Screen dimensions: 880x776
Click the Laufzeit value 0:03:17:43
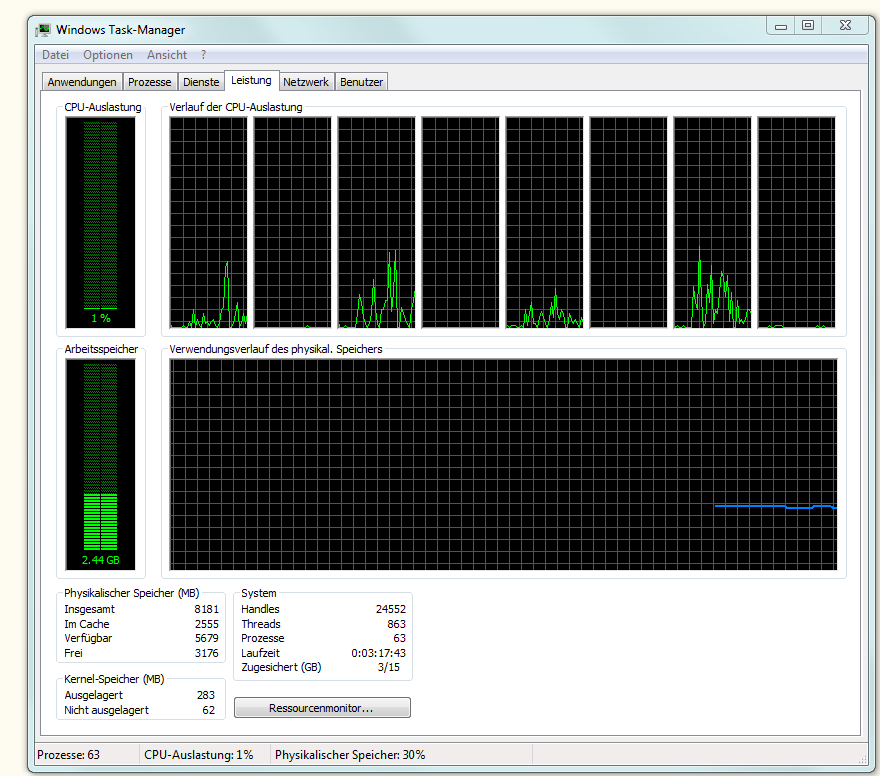(378, 653)
